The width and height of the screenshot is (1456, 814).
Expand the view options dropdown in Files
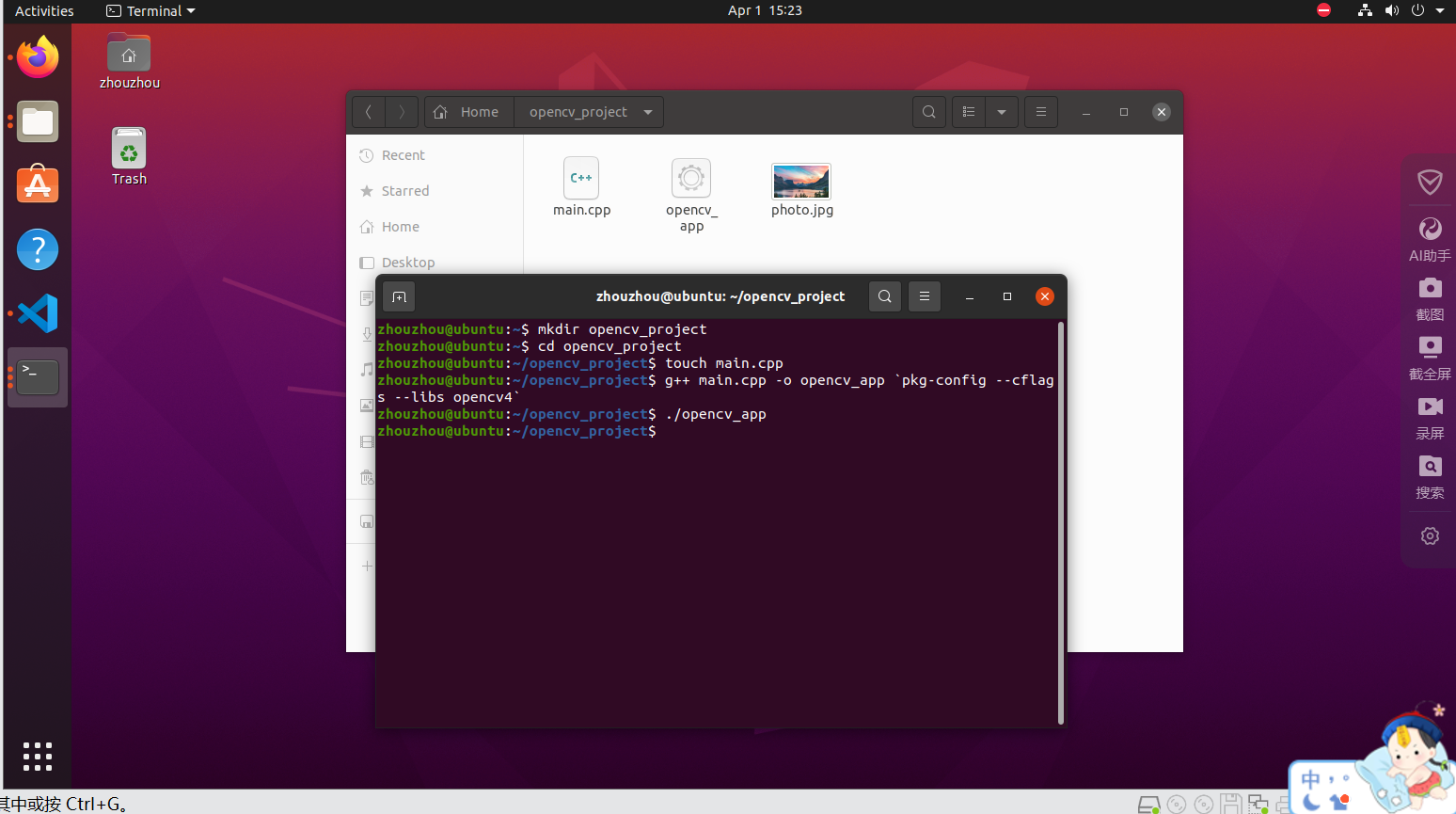point(1002,112)
